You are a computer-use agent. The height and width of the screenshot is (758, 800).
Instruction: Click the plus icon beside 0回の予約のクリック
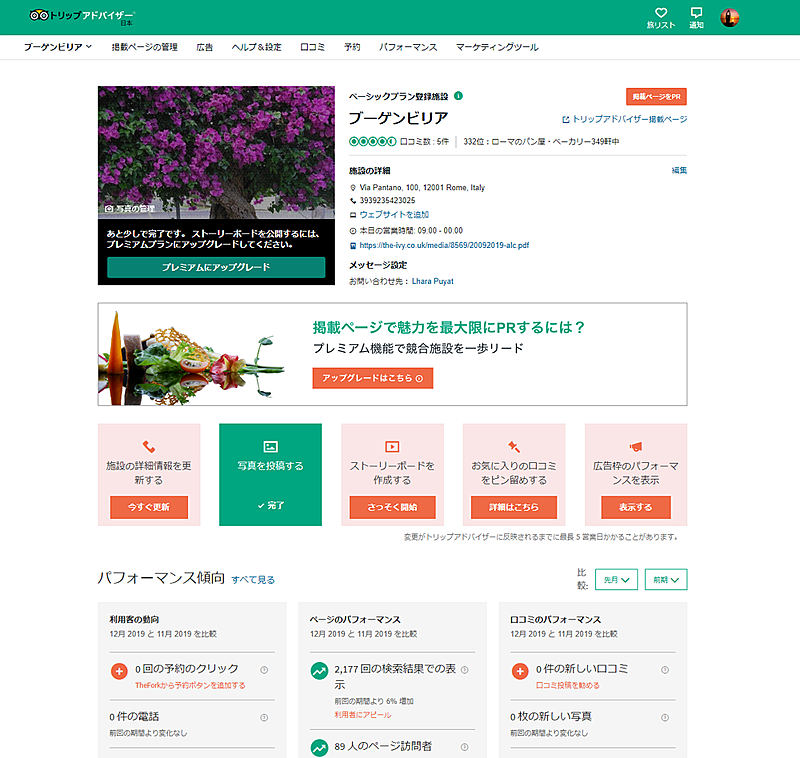(119, 671)
